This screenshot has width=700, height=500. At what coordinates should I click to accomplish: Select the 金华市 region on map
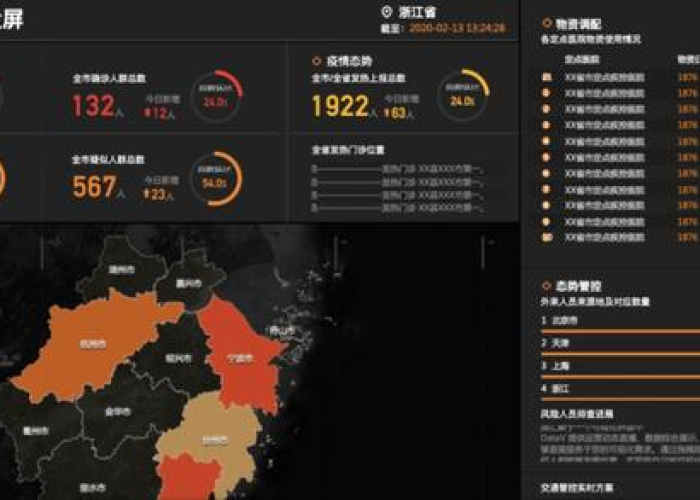[x=118, y=411]
